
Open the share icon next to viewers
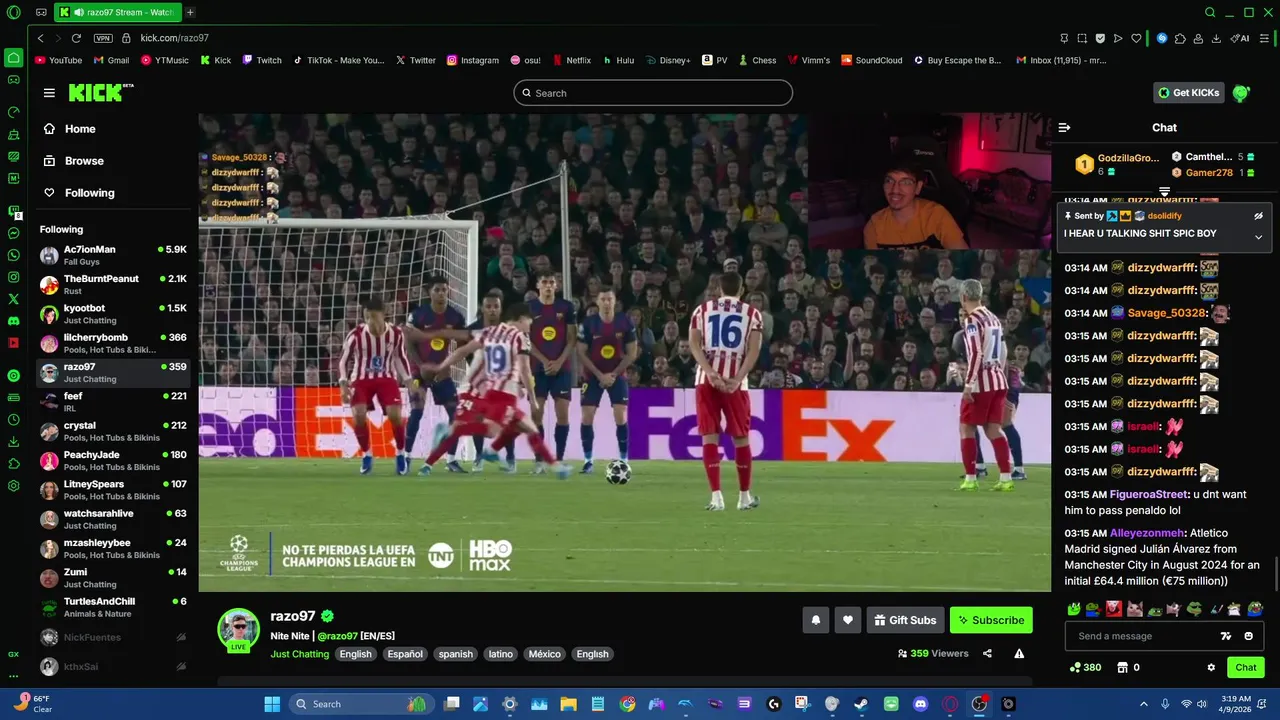click(x=987, y=653)
